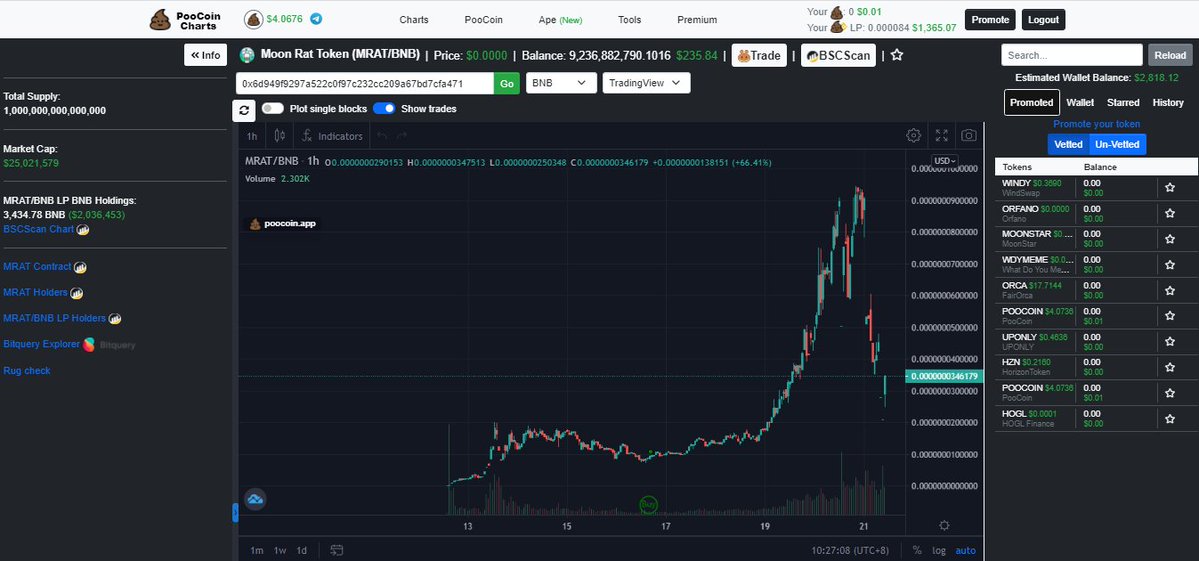Screen dimensions: 1199x561
Task: Star the ORCA token
Action: (1170, 290)
